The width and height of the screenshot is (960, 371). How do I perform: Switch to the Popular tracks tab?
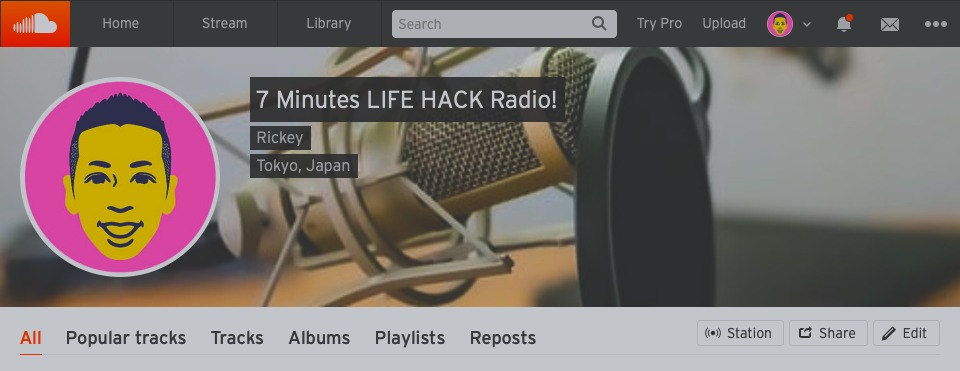point(126,338)
